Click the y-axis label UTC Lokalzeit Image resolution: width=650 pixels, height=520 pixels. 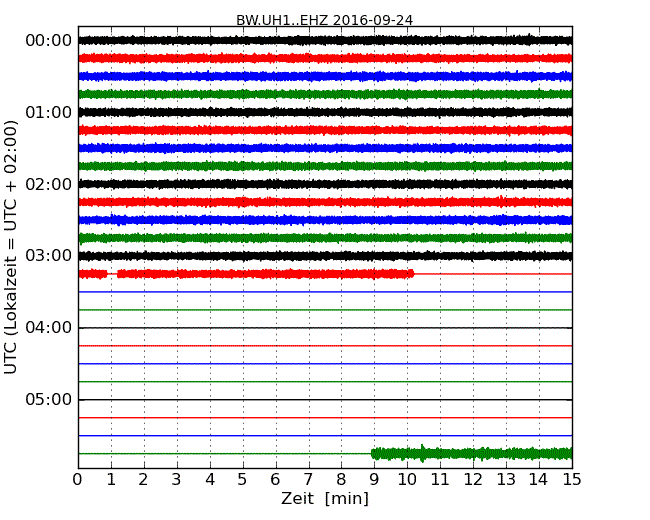[x=12, y=247]
